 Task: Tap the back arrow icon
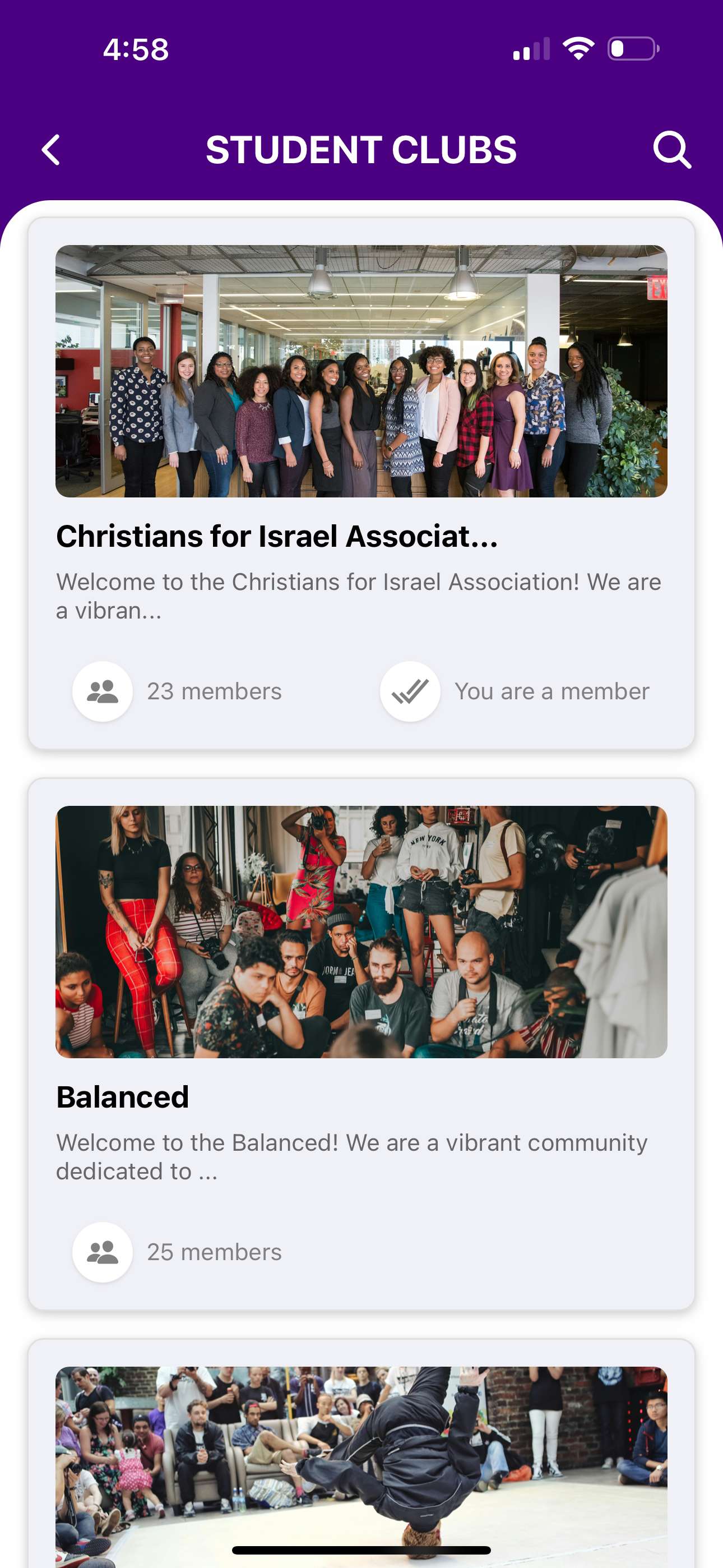(x=51, y=150)
